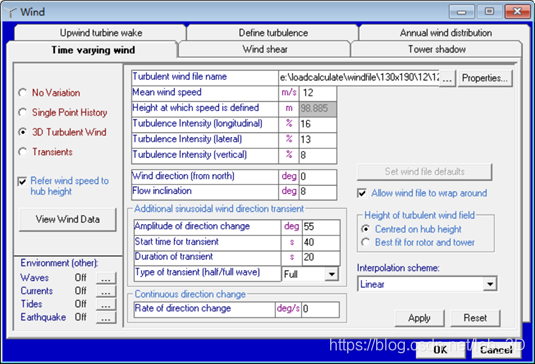The image size is (535, 364).
Task: Open the Earthquake settings ellipsis button
Action: pyautogui.click(x=106, y=318)
